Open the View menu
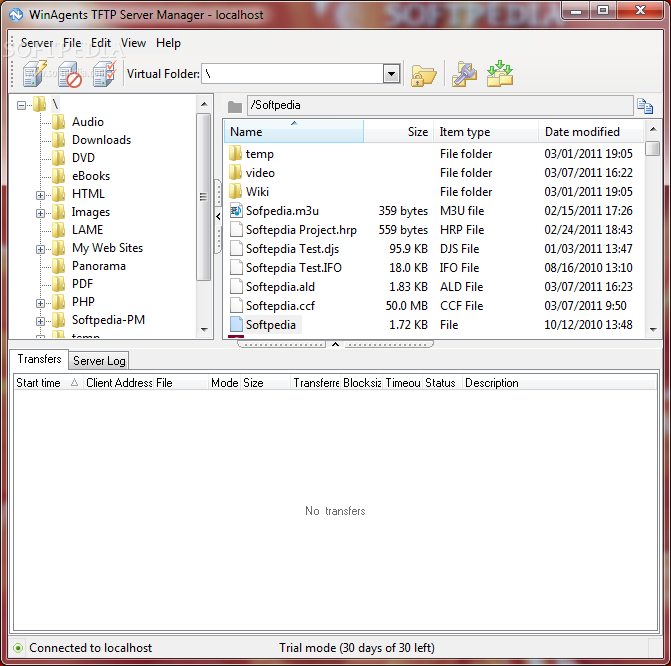This screenshot has width=671, height=666. (x=133, y=43)
